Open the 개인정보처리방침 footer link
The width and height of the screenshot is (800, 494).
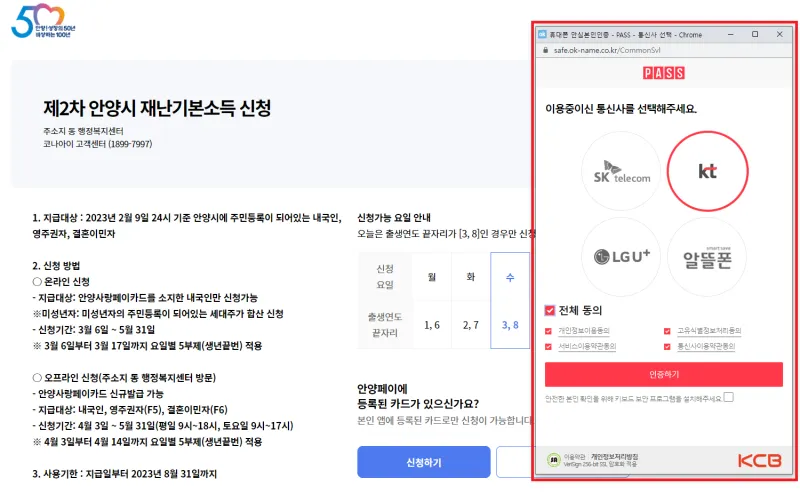pos(614,457)
